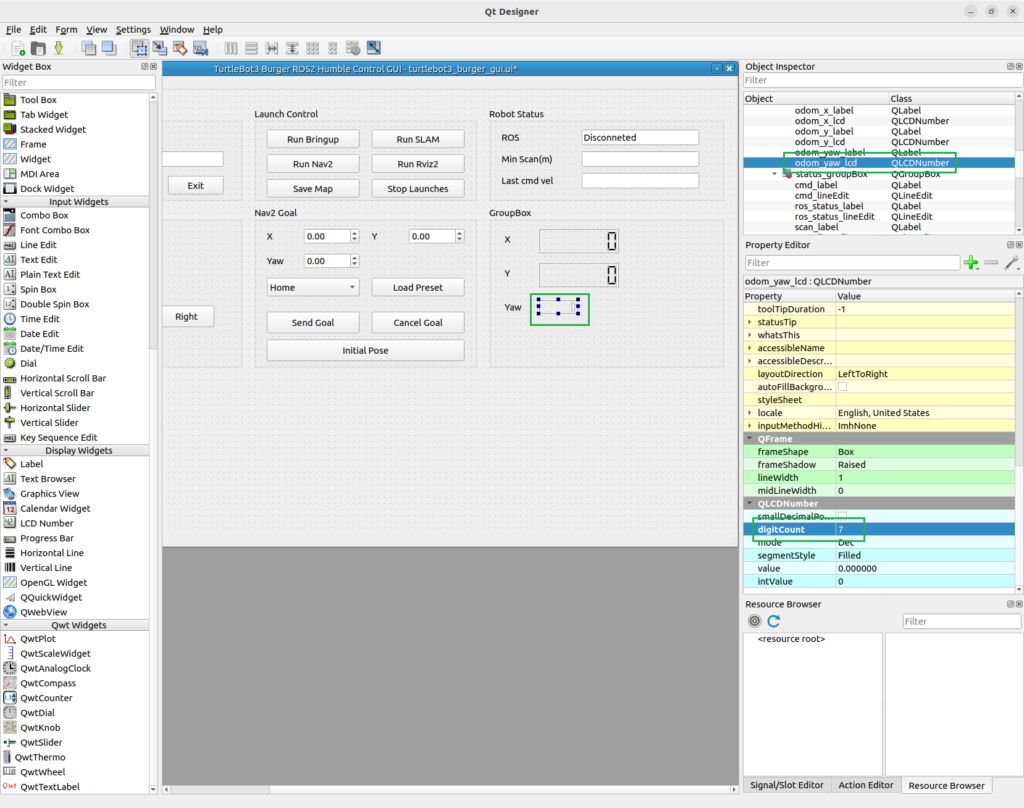
Task: Expand the statusTip property
Action: [750, 322]
